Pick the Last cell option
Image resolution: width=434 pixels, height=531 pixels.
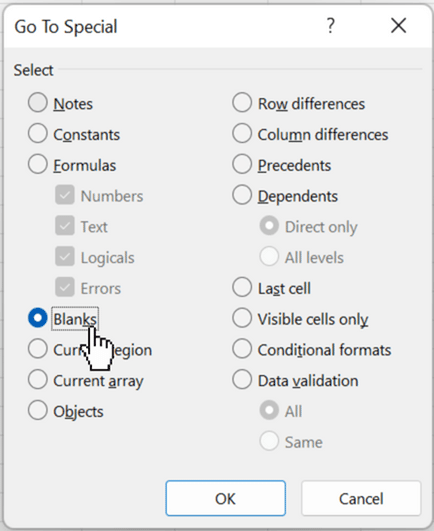click(x=242, y=288)
